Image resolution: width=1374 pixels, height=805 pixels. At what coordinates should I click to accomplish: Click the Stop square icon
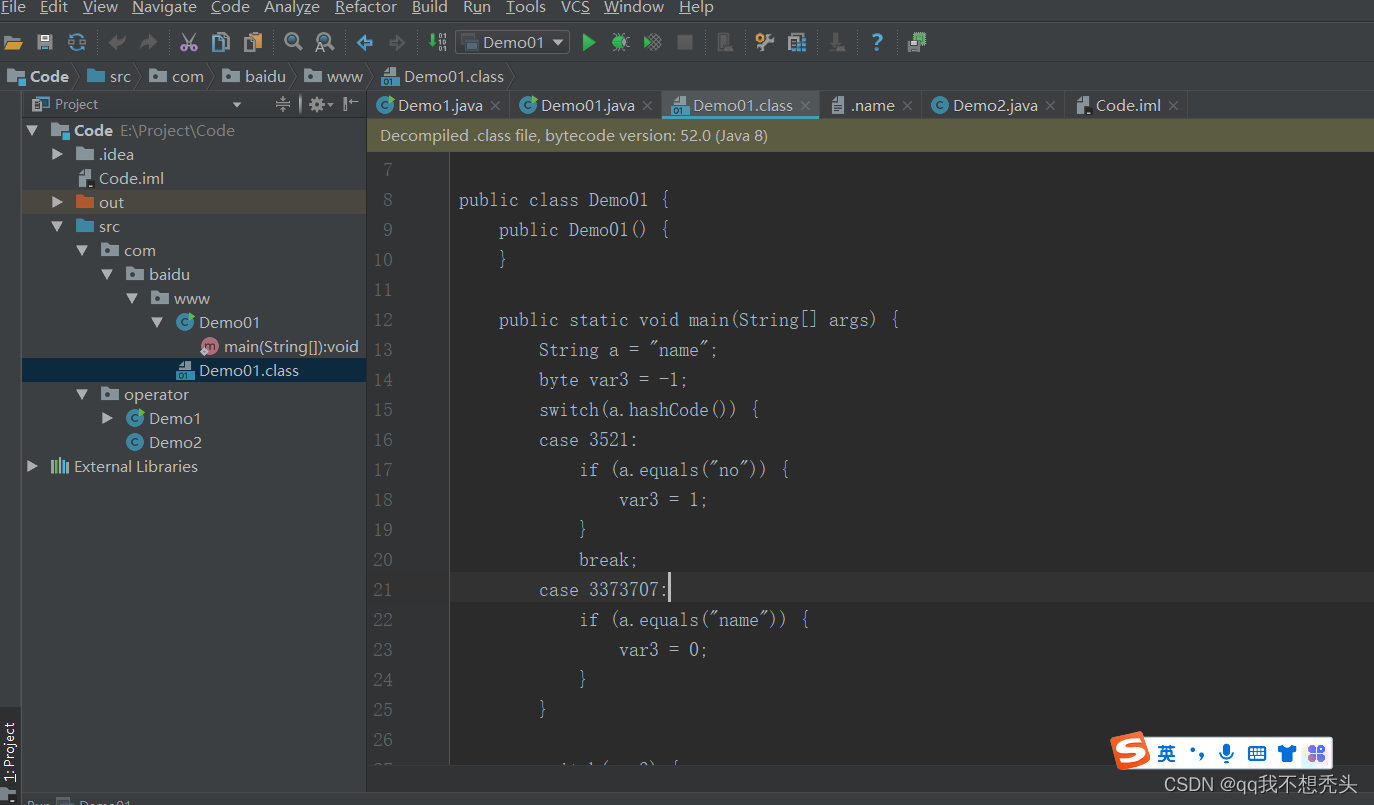coord(685,42)
